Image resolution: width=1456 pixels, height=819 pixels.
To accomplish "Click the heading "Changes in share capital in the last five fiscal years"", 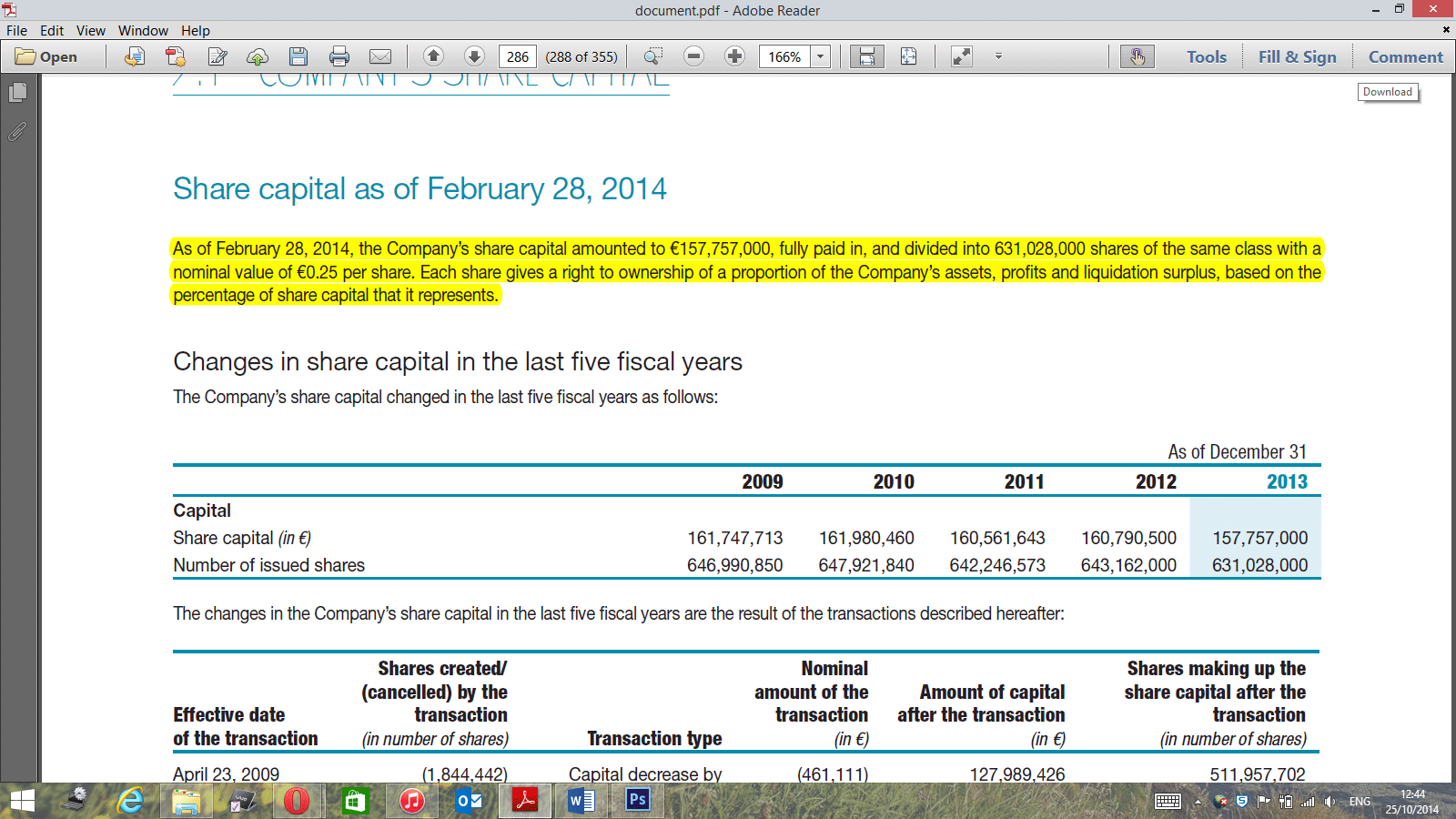I will [x=458, y=361].
